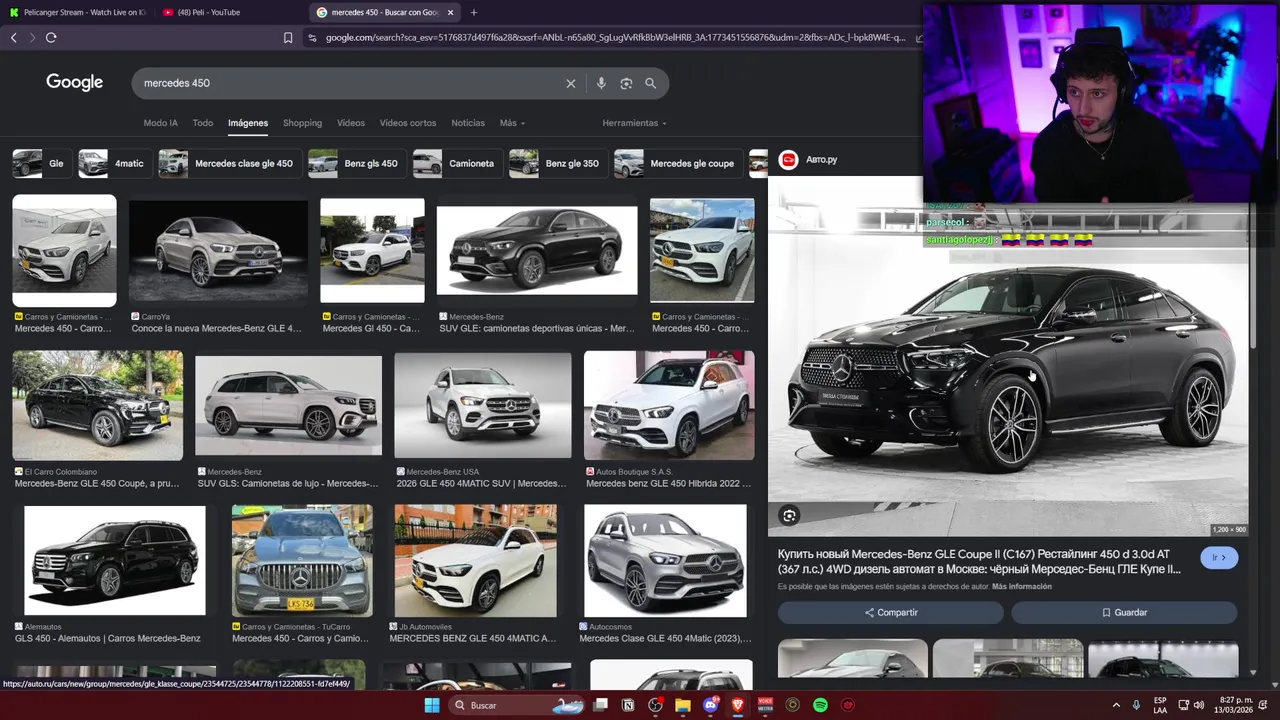This screenshot has height=720, width=1280.
Task: Open Voicemeeter from taskbar
Action: click(x=765, y=705)
